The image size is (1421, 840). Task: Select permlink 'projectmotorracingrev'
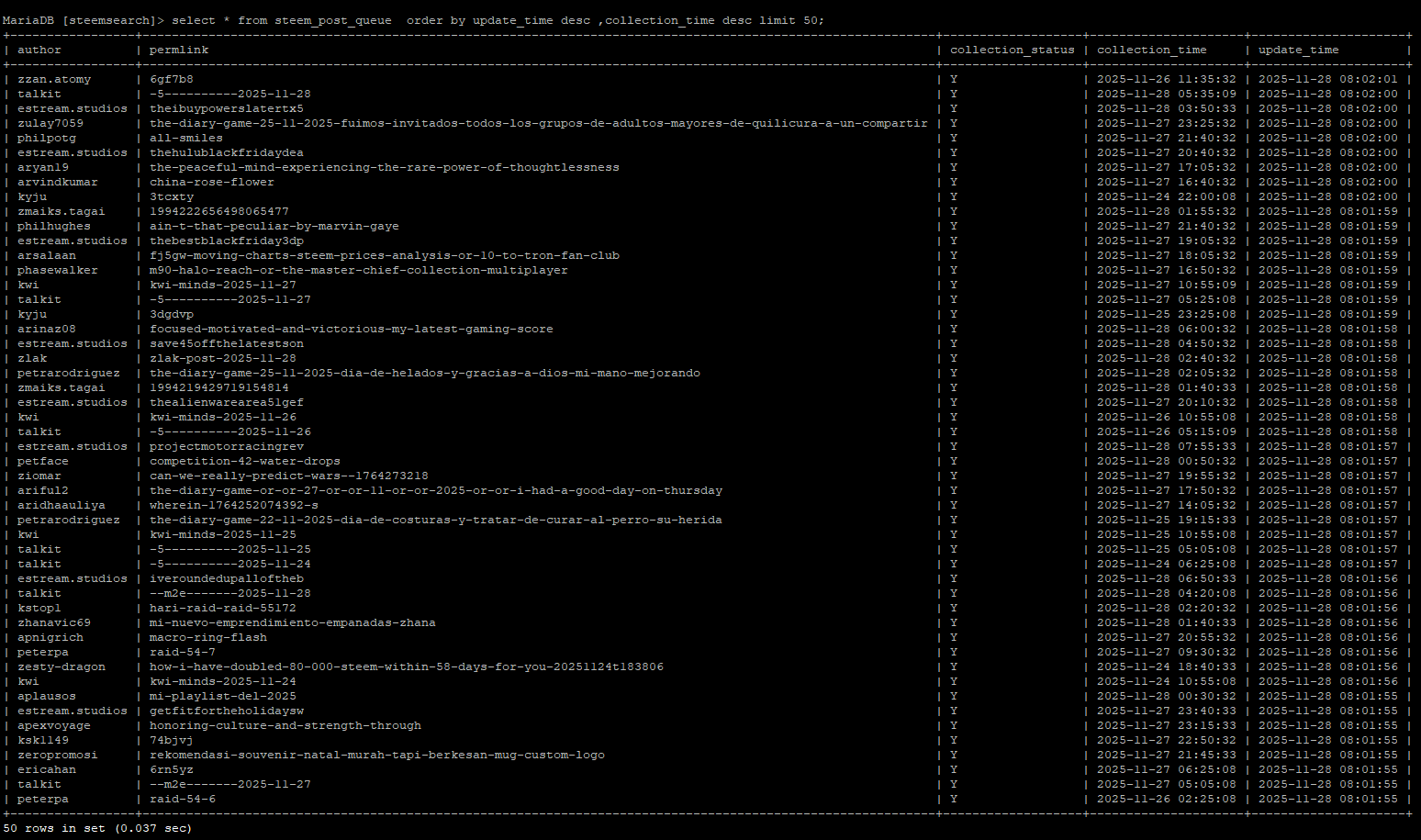coord(227,446)
